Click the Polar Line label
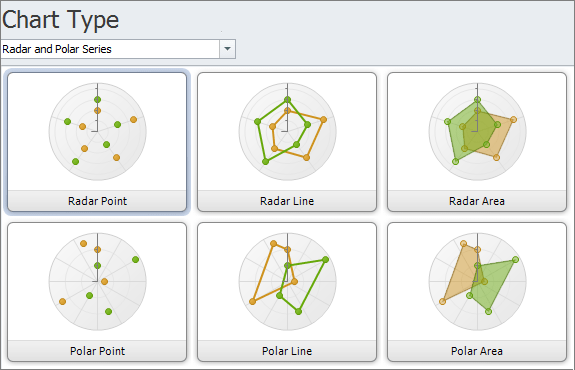 click(x=287, y=351)
